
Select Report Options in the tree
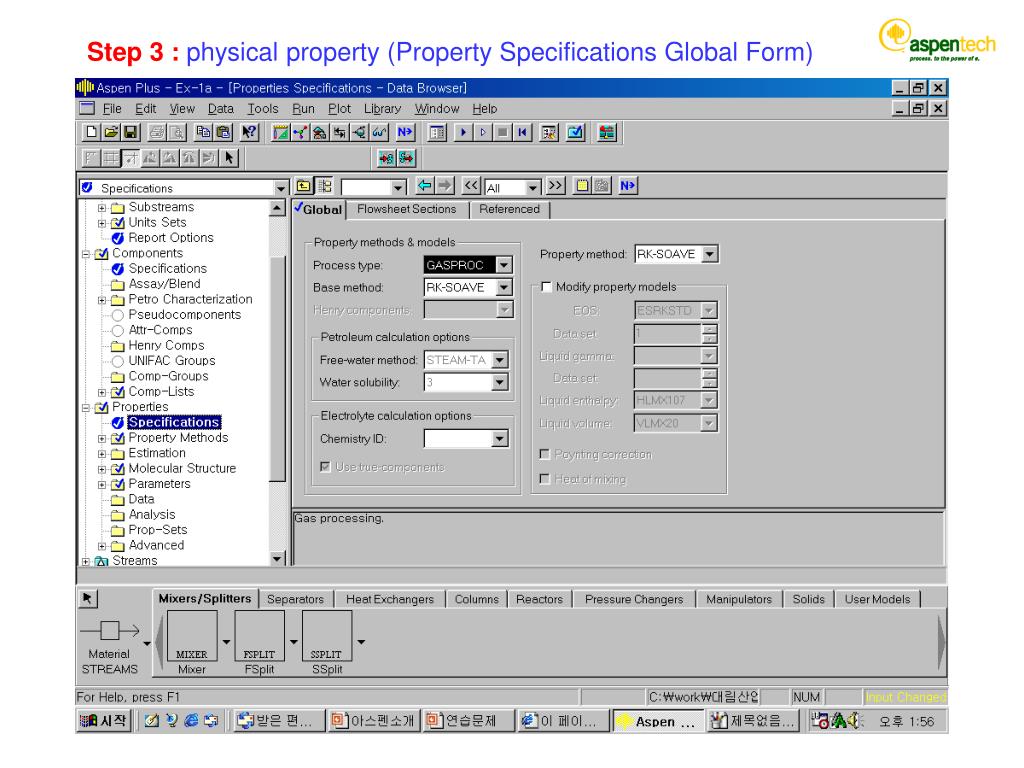click(170, 238)
